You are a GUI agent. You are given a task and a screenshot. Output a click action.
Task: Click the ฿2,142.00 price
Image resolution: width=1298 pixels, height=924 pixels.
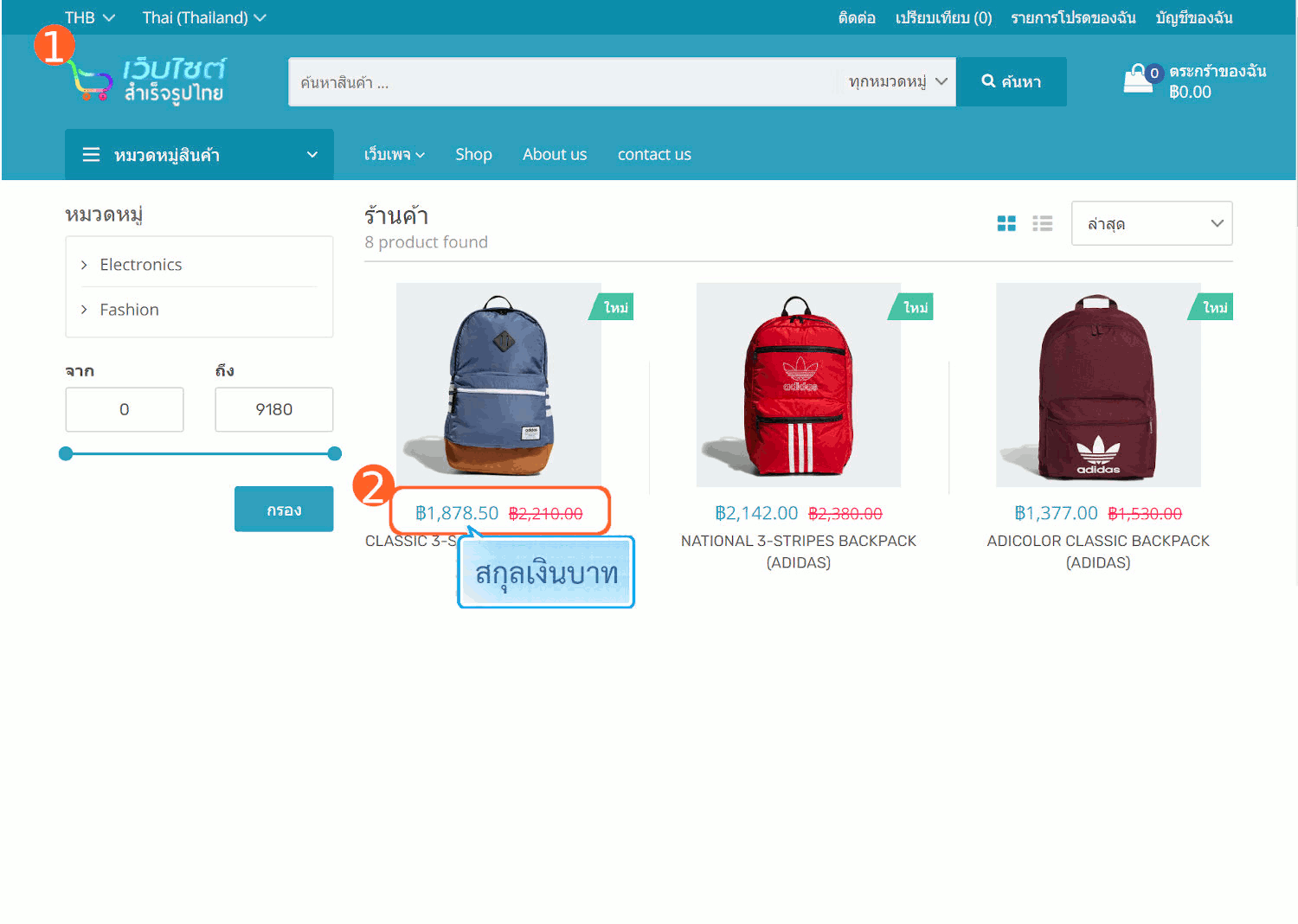[x=756, y=513]
